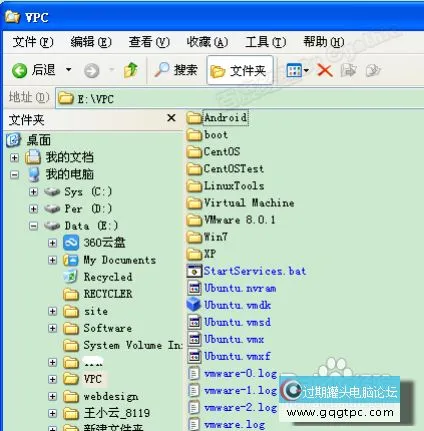The image size is (424, 431).
Task: Click the disabled Forward arrow icon
Action: click(x=91, y=71)
